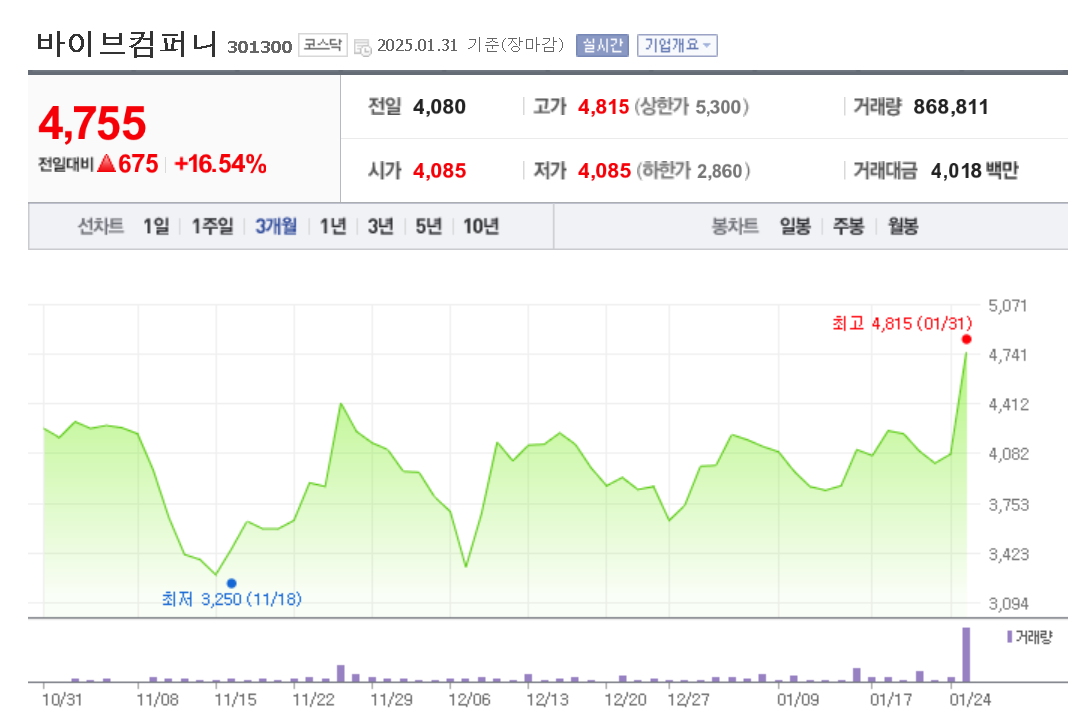The height and width of the screenshot is (720, 1068).
Task: Click the 4,082 price axis label
Action: point(1008,454)
